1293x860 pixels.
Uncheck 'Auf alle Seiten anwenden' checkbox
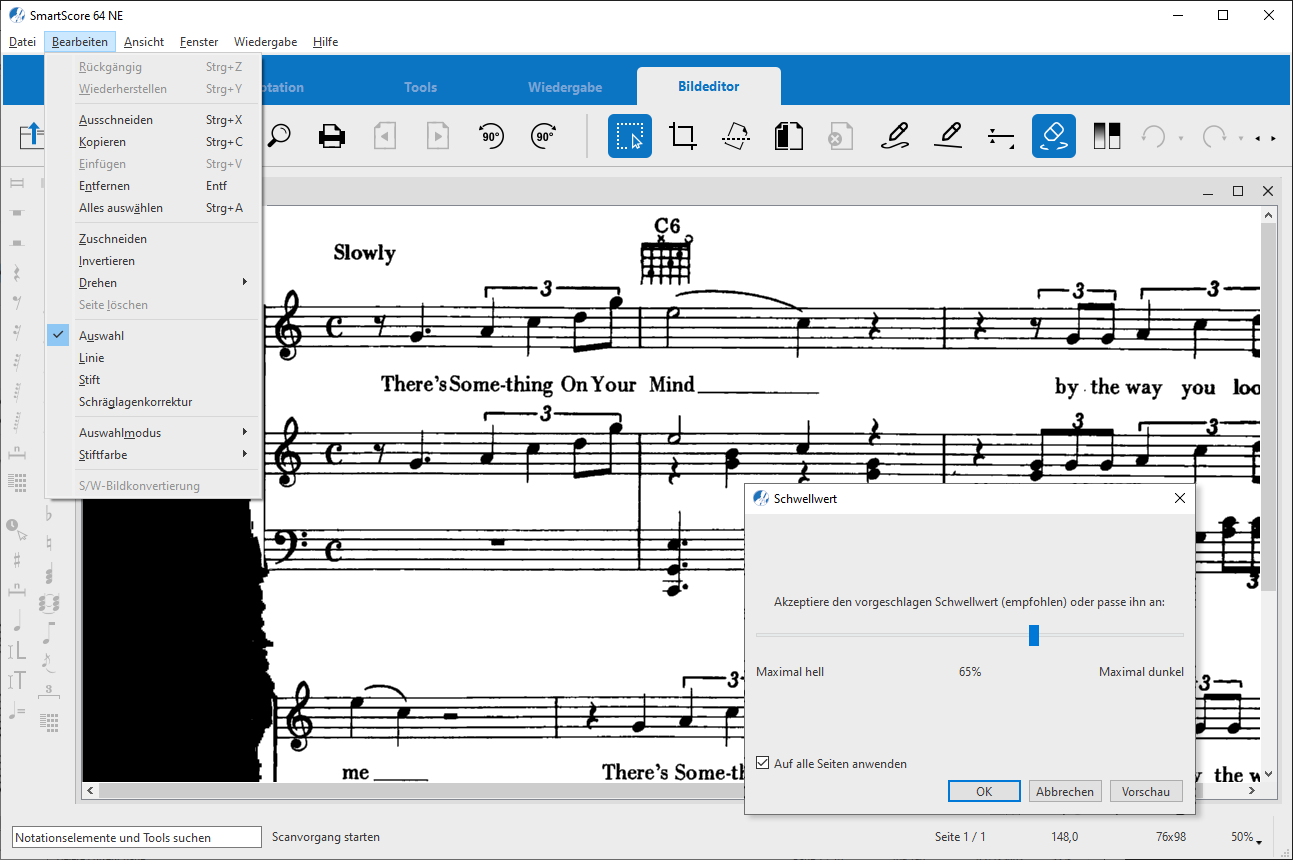click(764, 764)
